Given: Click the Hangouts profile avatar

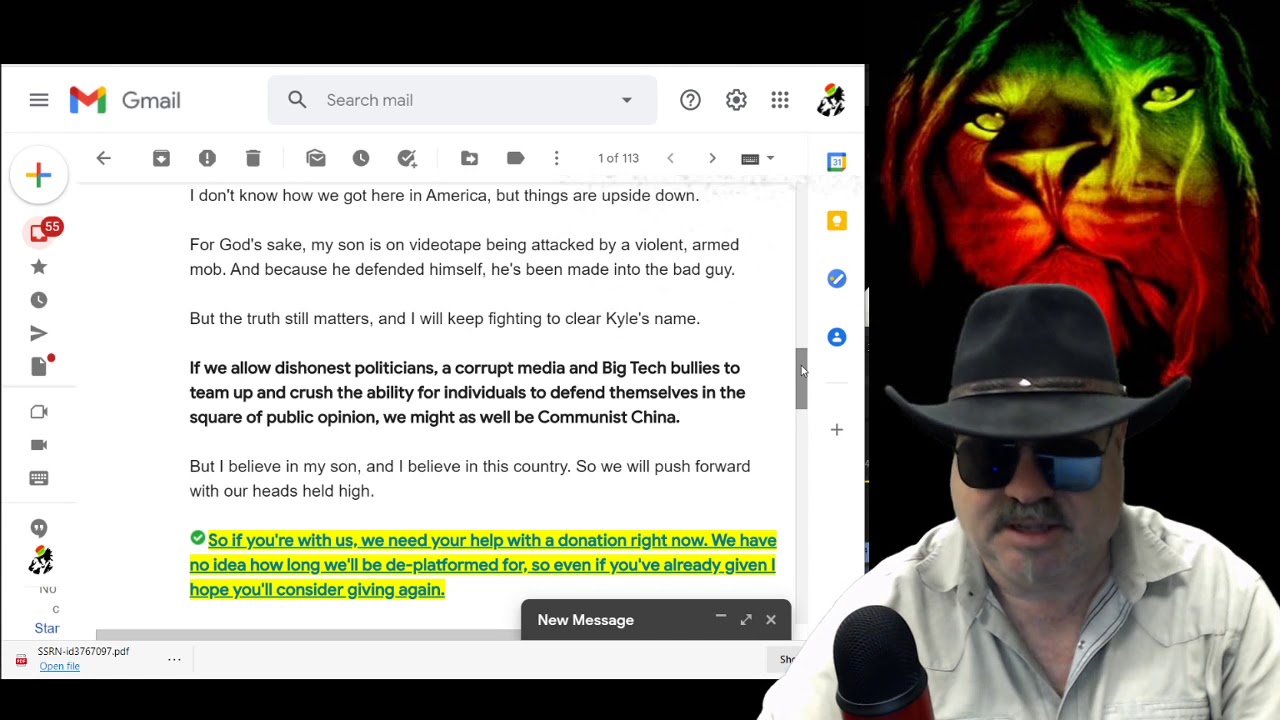Looking at the screenshot, I should (40, 560).
